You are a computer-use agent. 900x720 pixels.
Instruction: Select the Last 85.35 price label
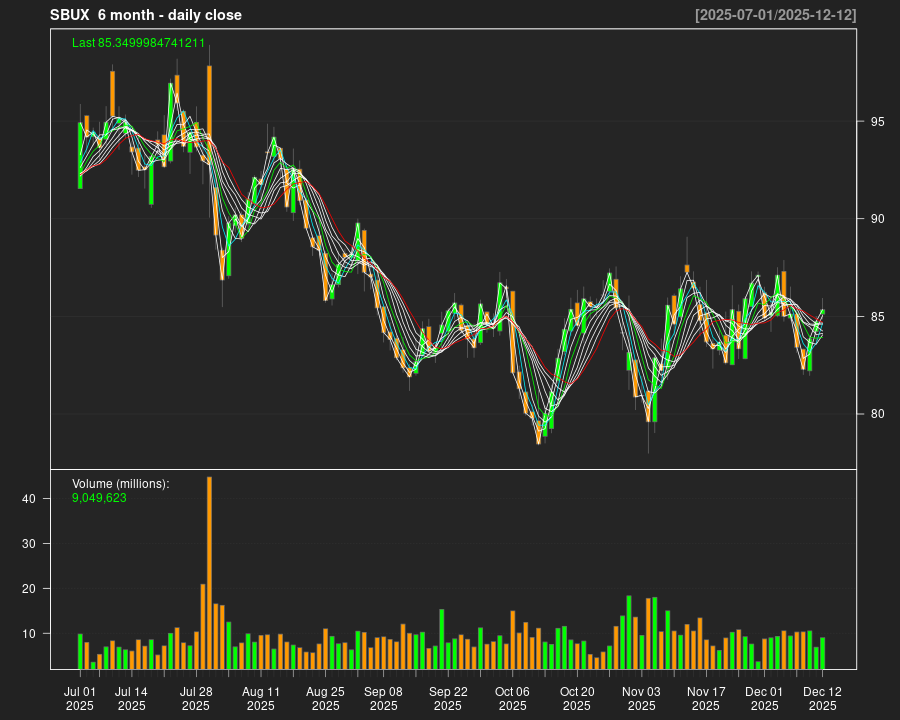click(x=138, y=43)
